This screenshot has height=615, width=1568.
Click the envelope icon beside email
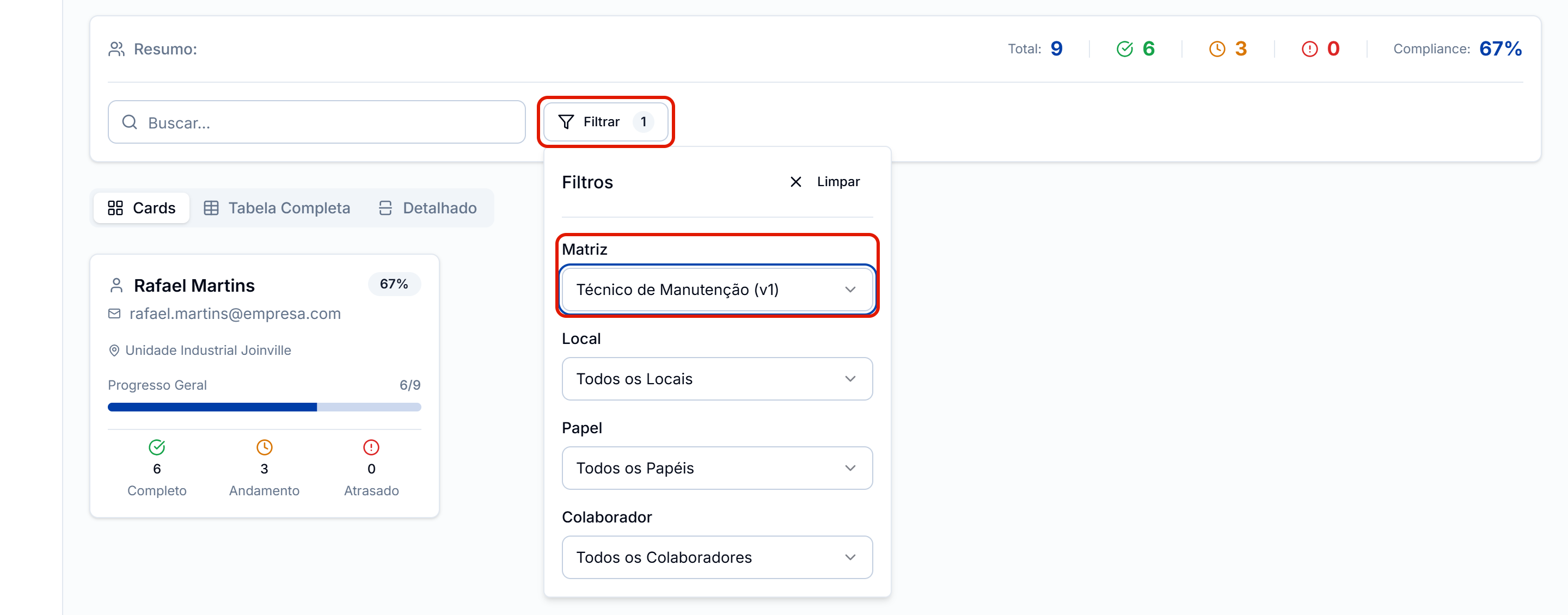[114, 314]
